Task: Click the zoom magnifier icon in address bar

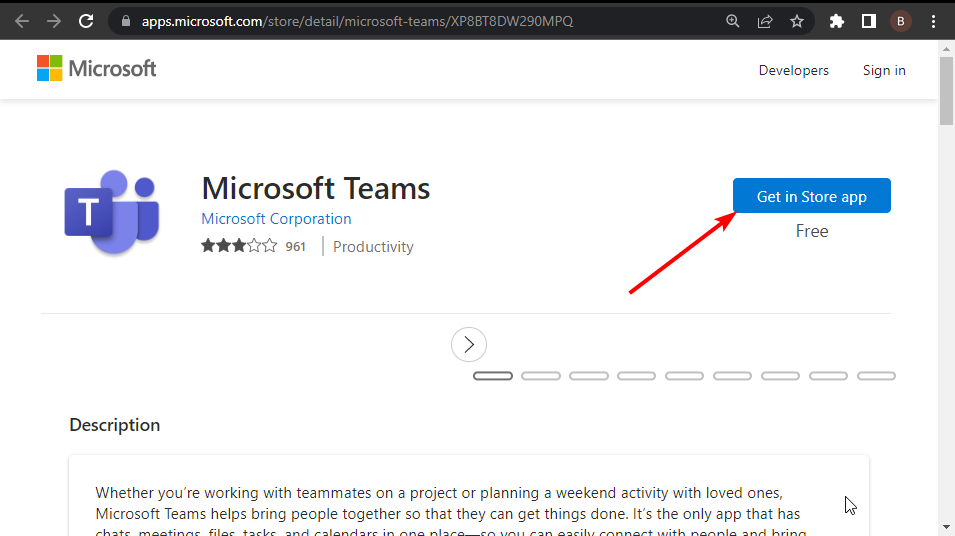Action: [733, 21]
